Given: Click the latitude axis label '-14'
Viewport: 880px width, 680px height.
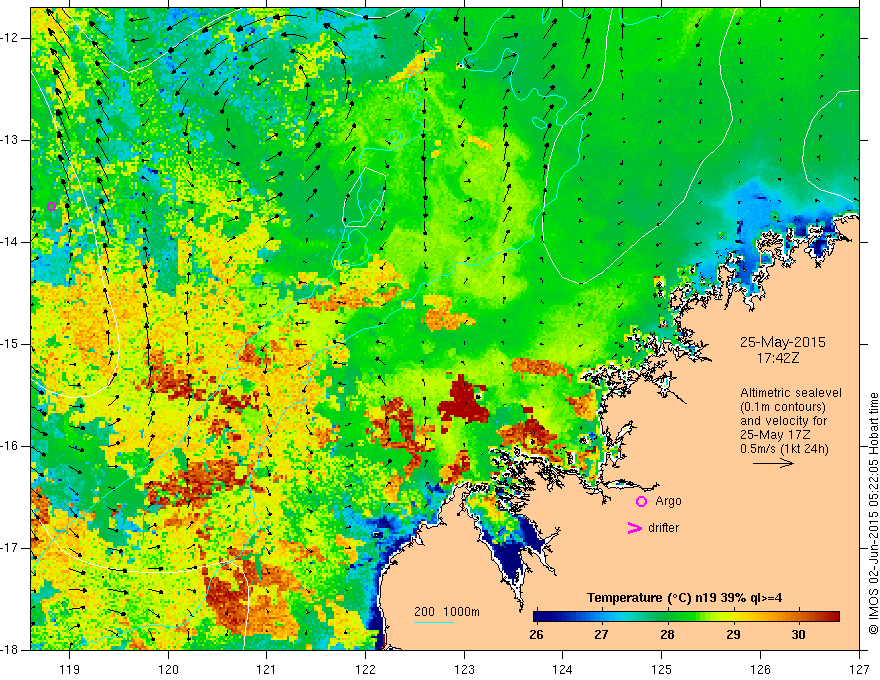Looking at the screenshot, I should (x=11, y=242).
